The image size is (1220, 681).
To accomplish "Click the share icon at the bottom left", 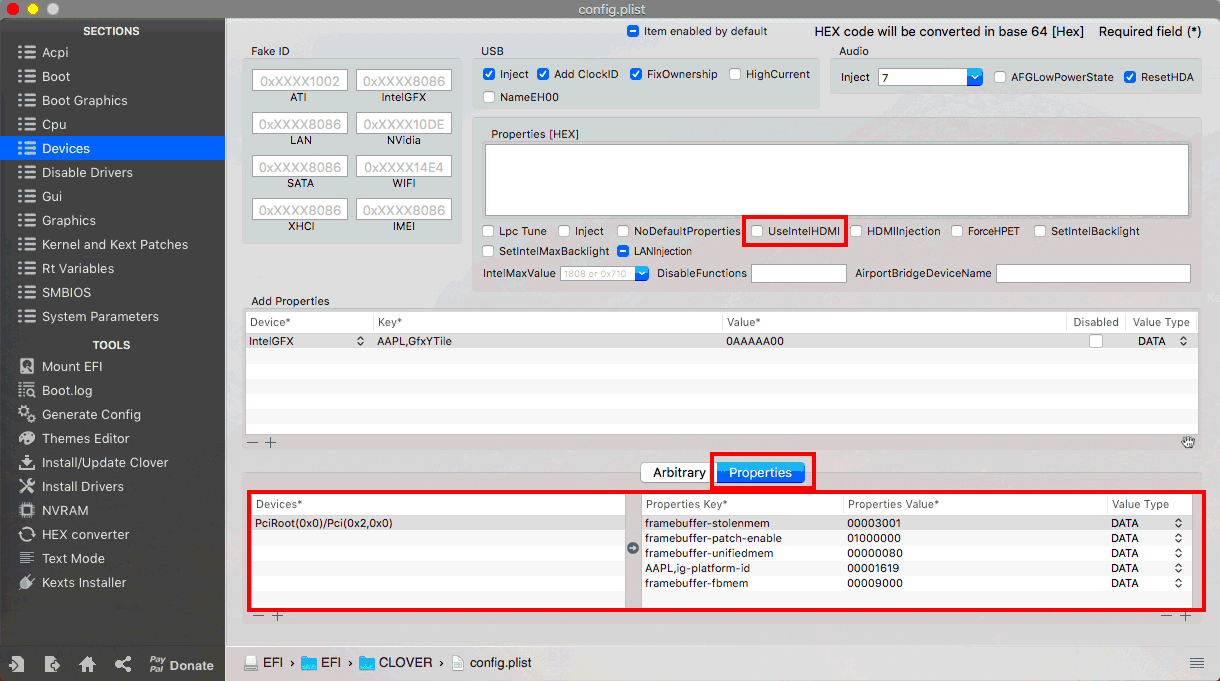I will click(x=122, y=663).
